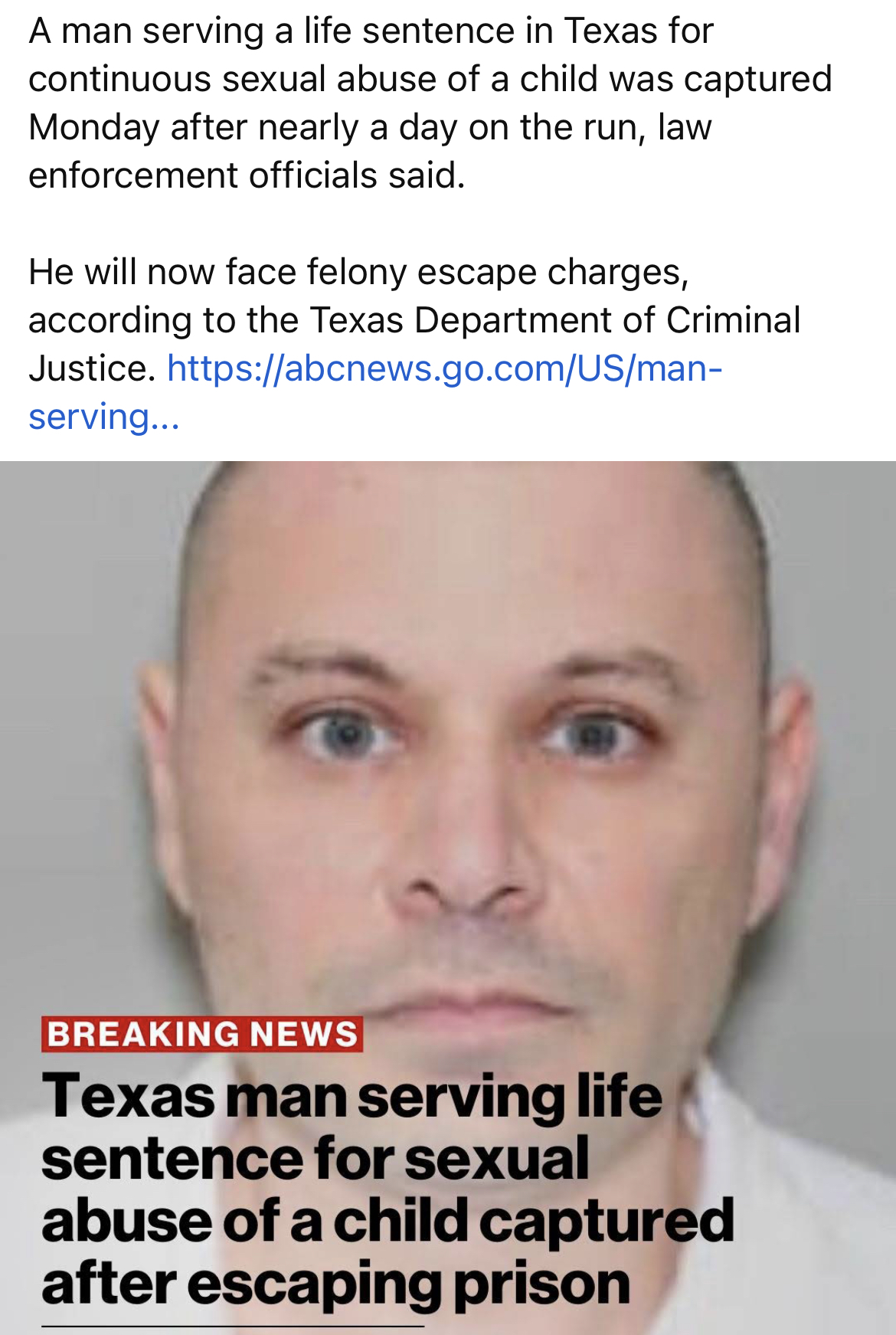Tap headline line "sentence for sexual"
The image size is (896, 1335).
click(316, 1159)
